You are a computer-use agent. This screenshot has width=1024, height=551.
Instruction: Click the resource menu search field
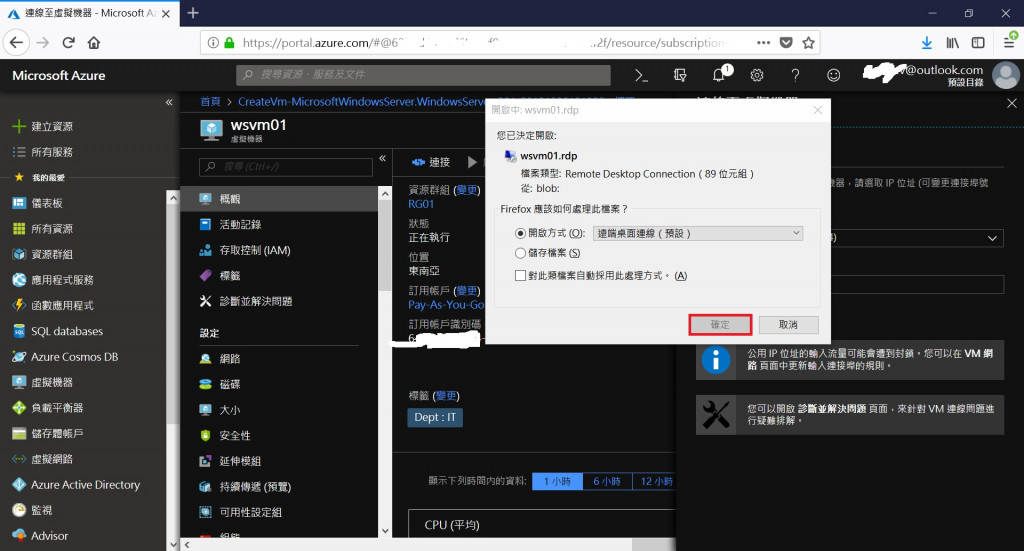[x=286, y=166]
